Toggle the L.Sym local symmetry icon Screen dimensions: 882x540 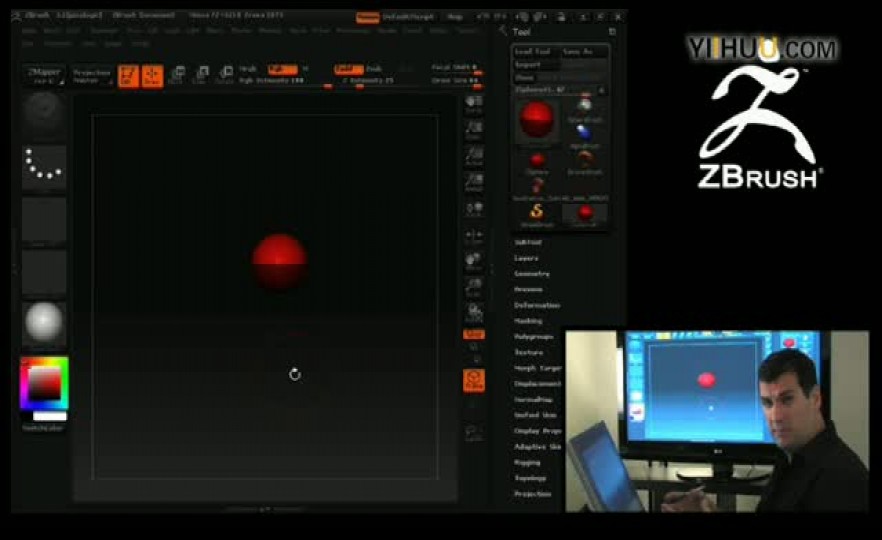[474, 236]
